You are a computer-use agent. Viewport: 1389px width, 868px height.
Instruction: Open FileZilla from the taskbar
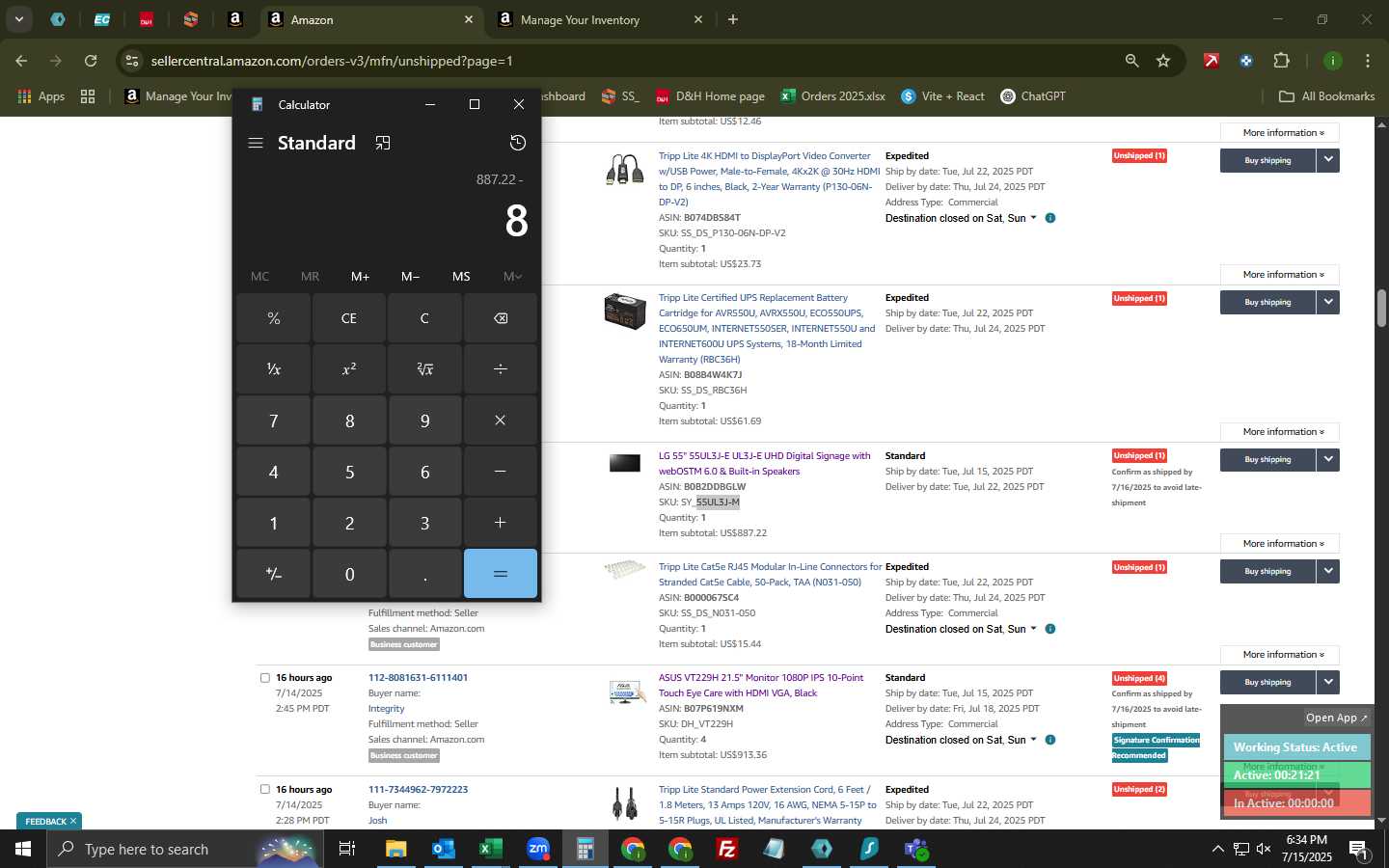(x=727, y=850)
